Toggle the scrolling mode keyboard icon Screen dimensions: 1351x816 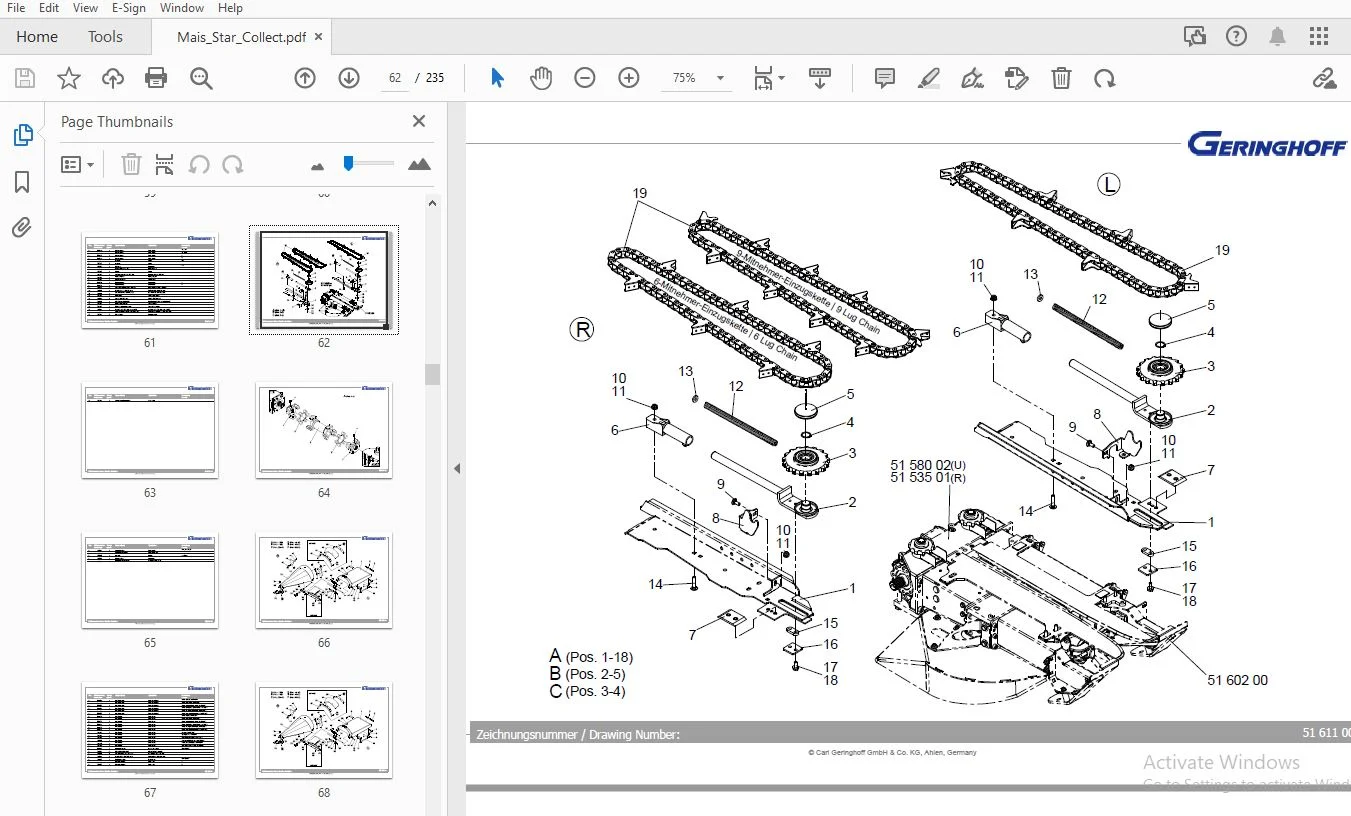(820, 78)
